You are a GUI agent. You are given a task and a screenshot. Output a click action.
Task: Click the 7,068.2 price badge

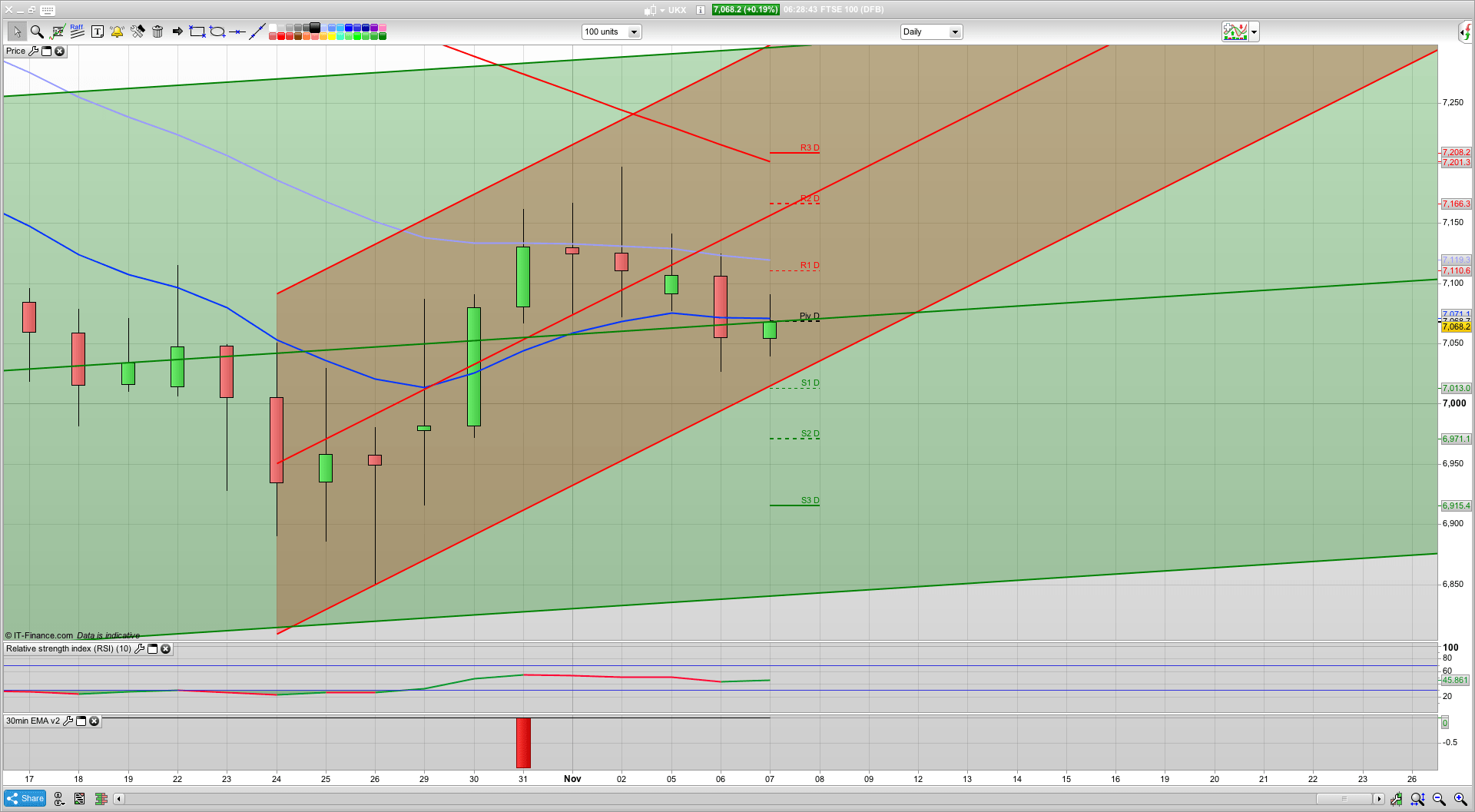click(745, 10)
